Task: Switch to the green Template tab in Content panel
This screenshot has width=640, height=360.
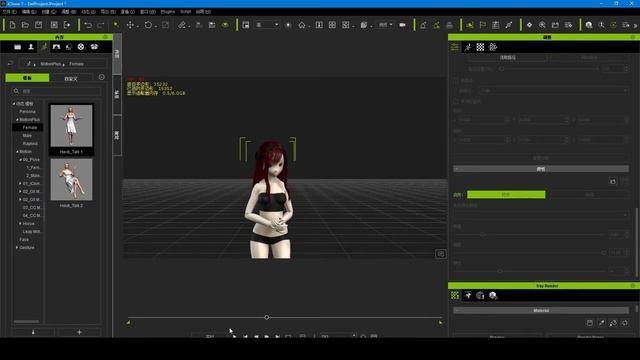Action: 27,78
